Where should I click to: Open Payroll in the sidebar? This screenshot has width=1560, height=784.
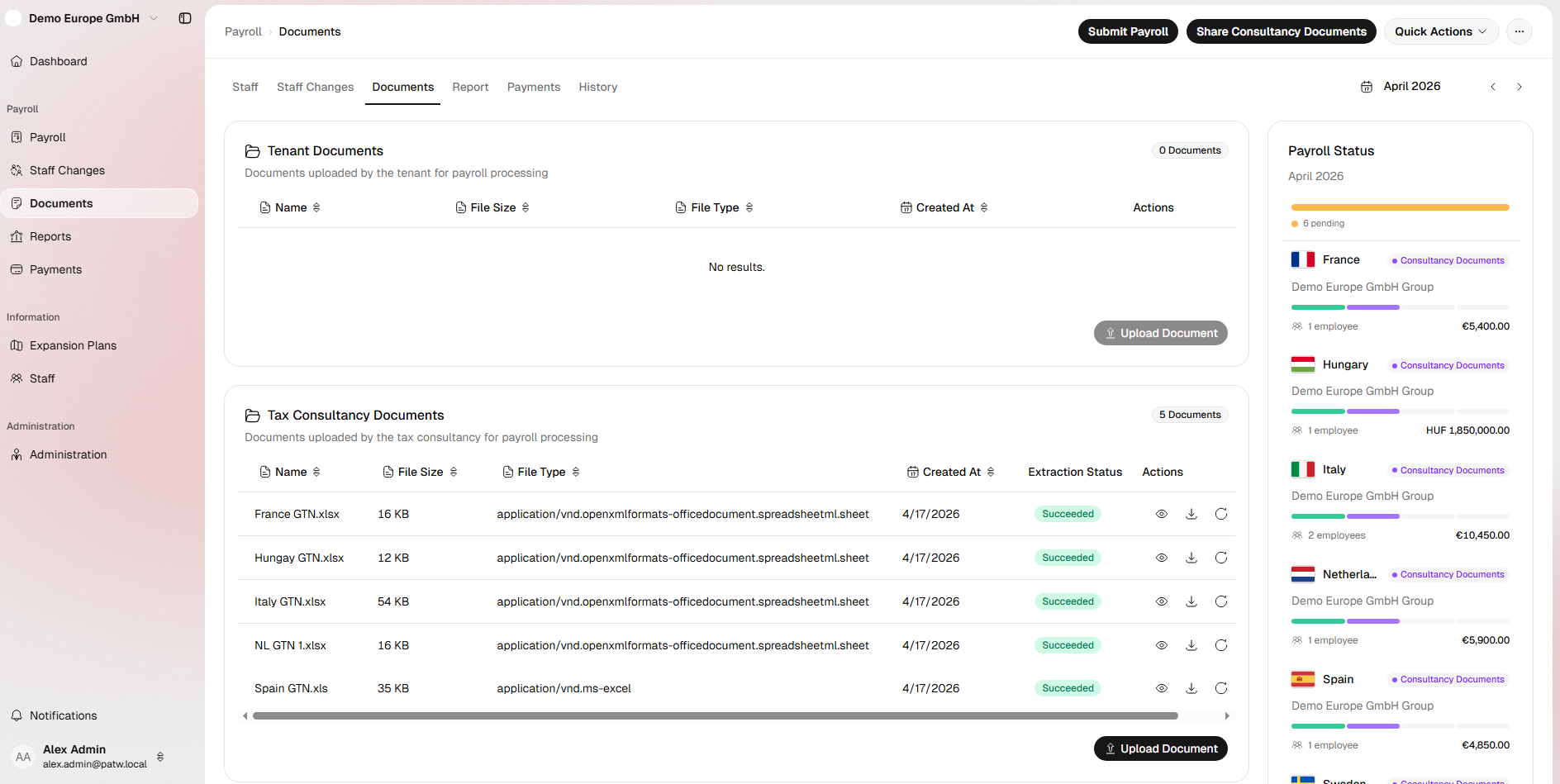tap(99, 137)
